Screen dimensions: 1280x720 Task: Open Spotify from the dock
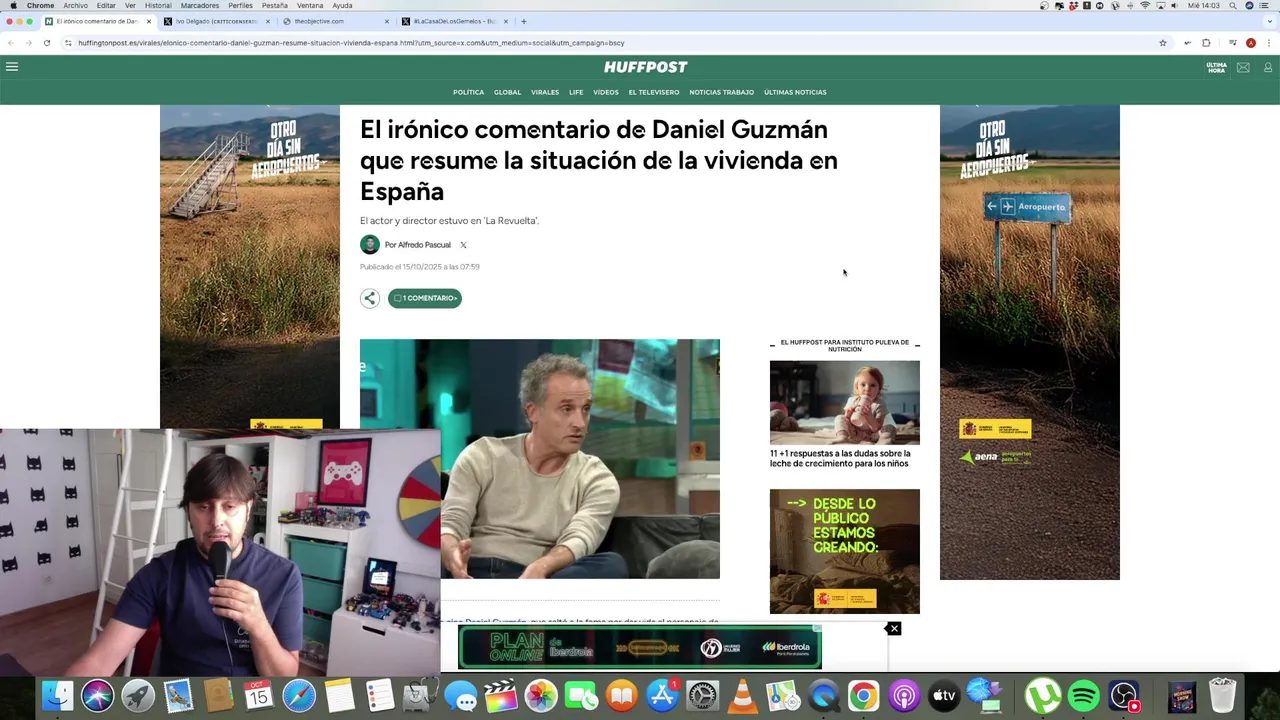[x=1084, y=696]
